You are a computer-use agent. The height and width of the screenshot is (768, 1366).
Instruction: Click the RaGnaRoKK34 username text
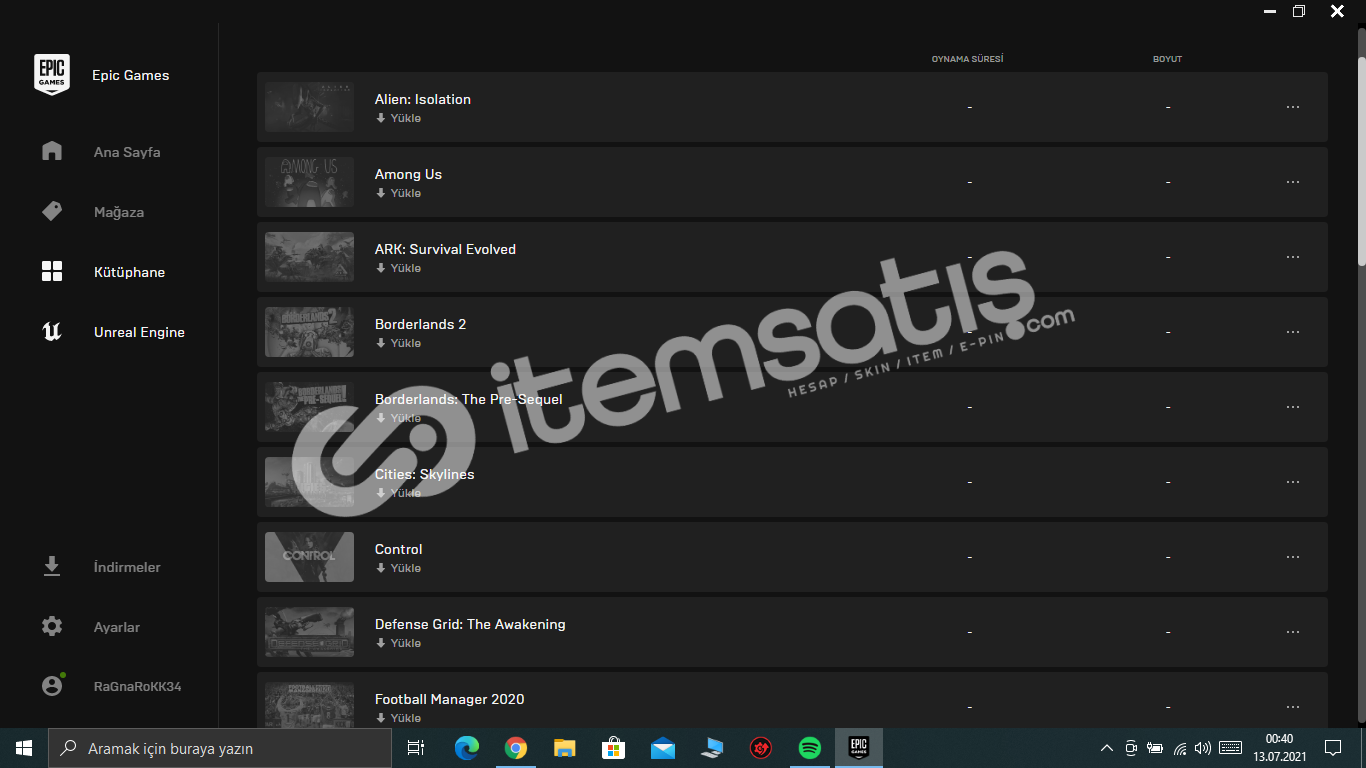pyautogui.click(x=137, y=687)
